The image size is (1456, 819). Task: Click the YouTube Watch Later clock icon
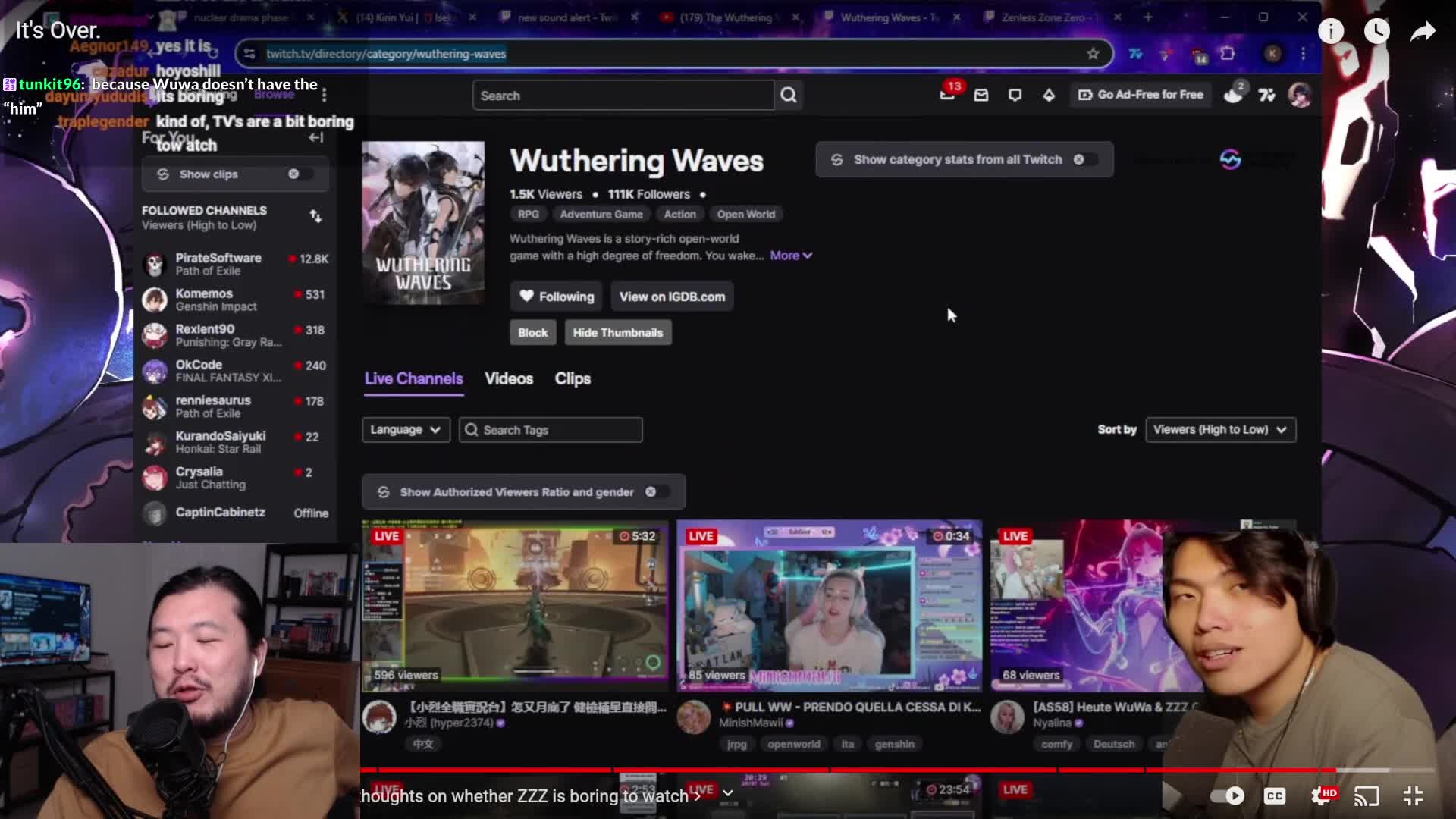tap(1377, 31)
